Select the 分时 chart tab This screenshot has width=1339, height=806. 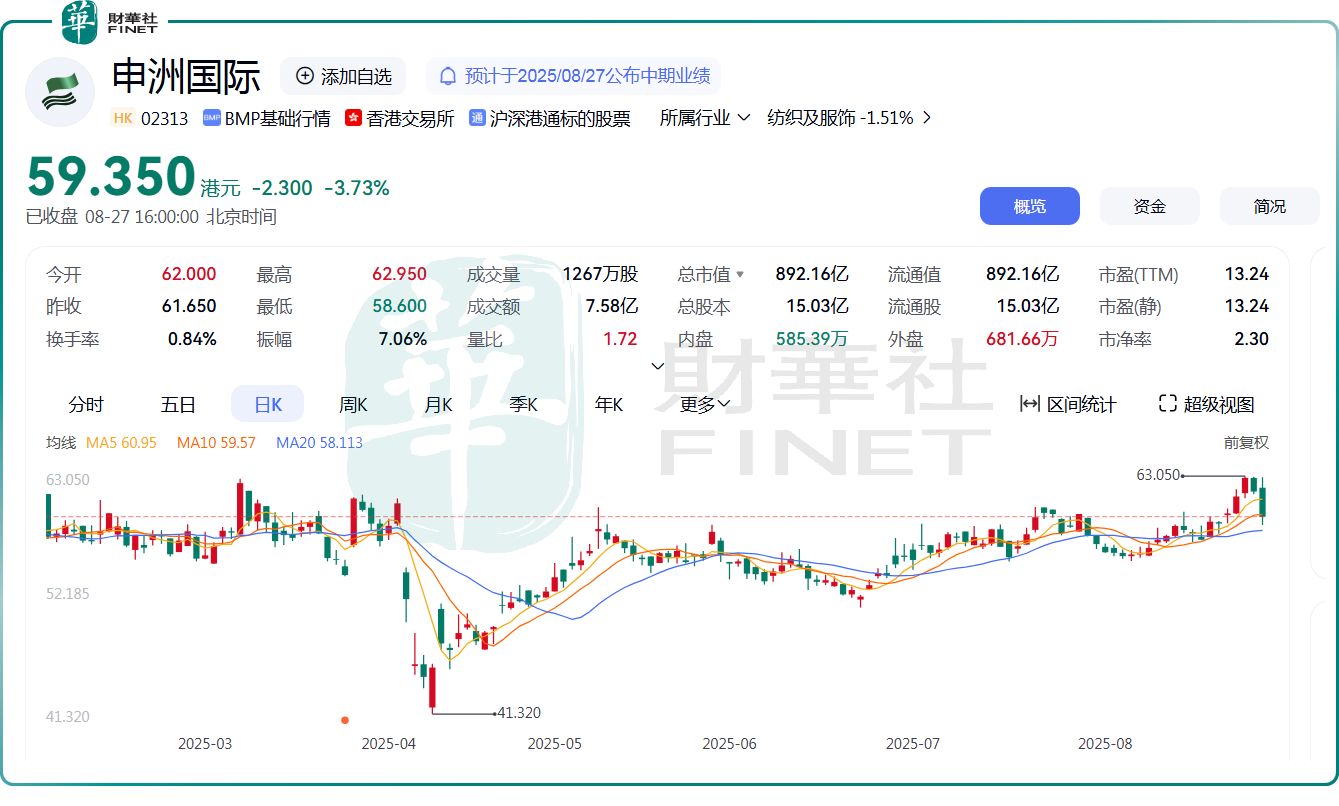point(86,404)
